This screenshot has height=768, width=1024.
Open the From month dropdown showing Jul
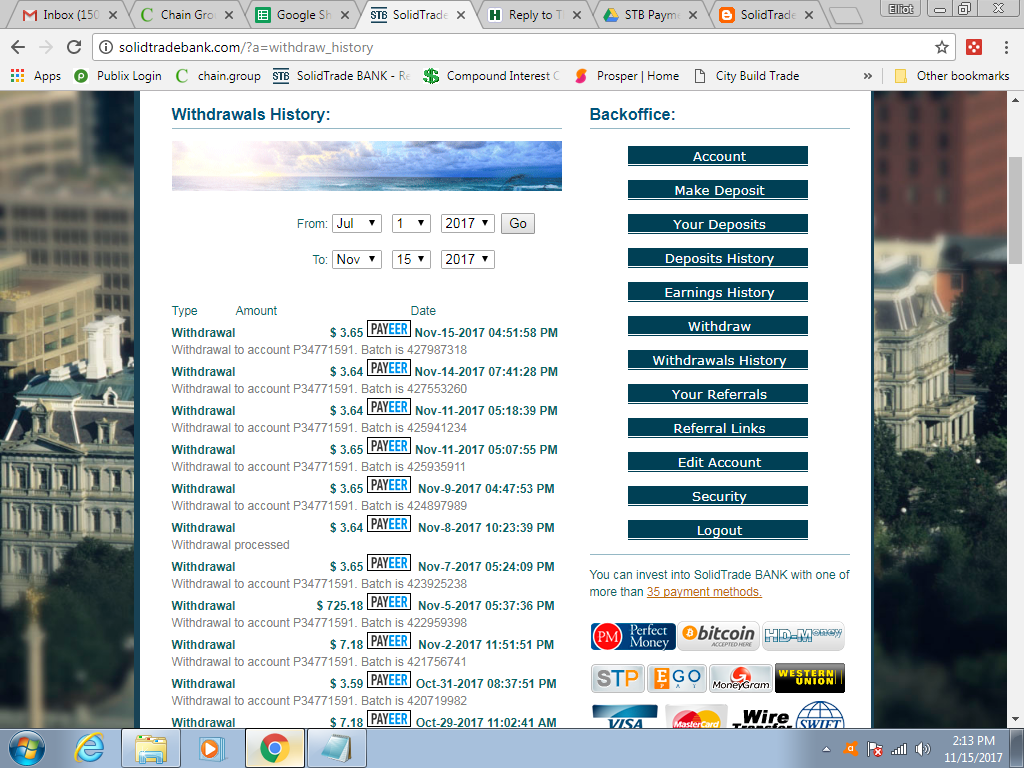(356, 224)
